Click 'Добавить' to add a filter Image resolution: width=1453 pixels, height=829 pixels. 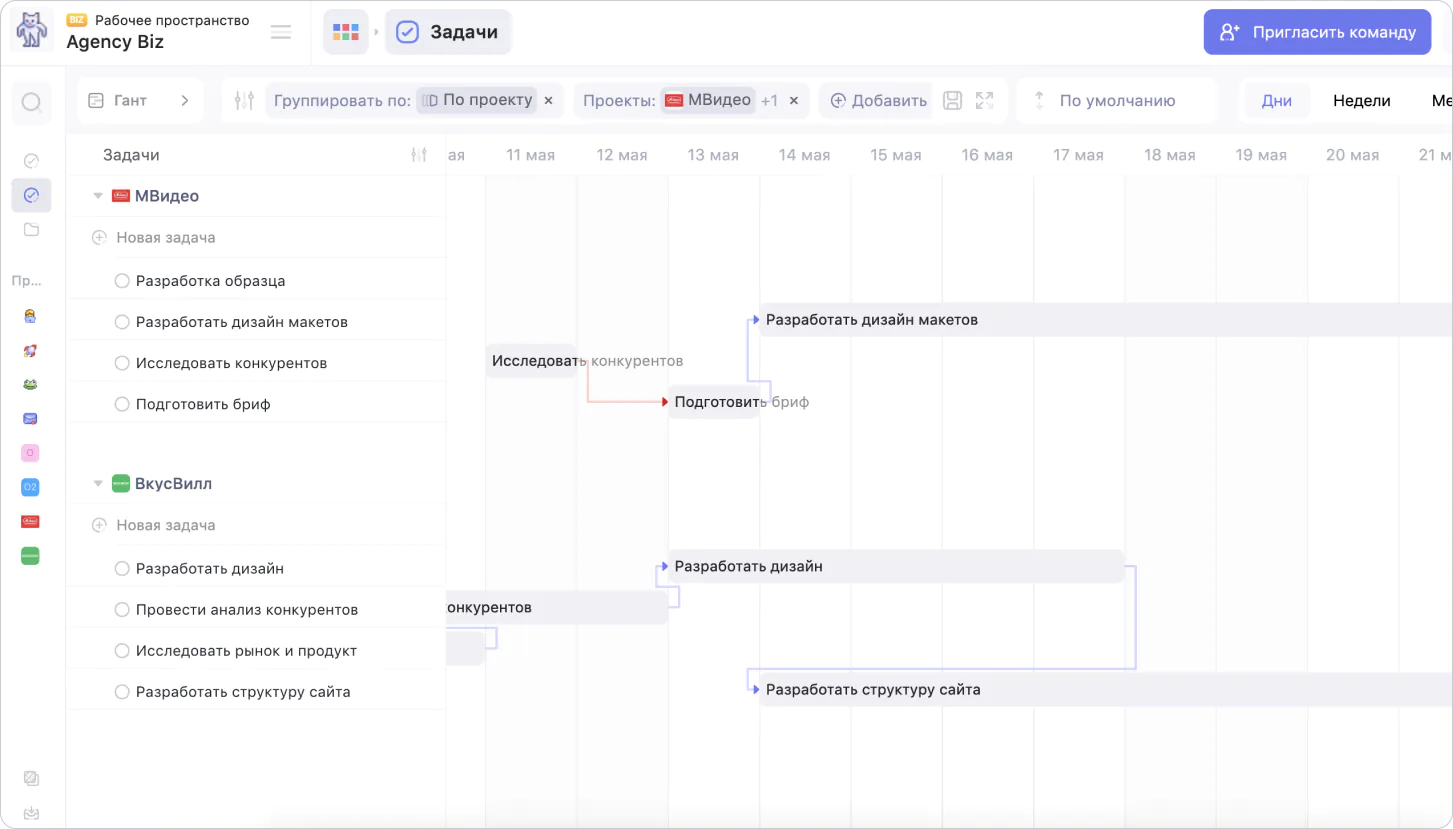(x=878, y=101)
